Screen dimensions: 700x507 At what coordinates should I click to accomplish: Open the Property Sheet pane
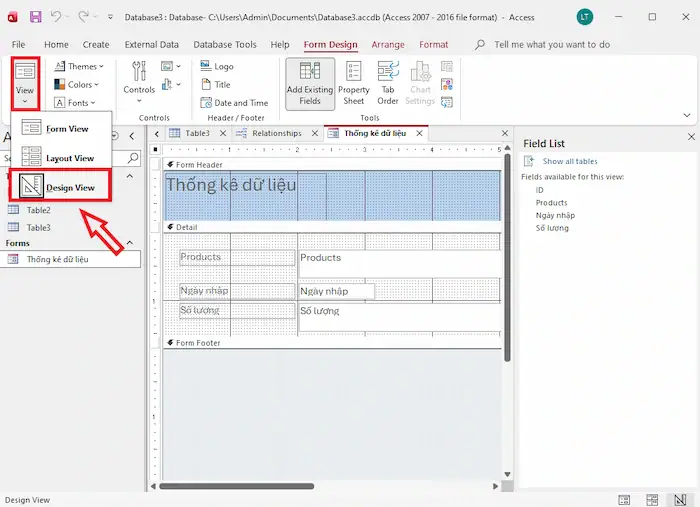pos(354,82)
